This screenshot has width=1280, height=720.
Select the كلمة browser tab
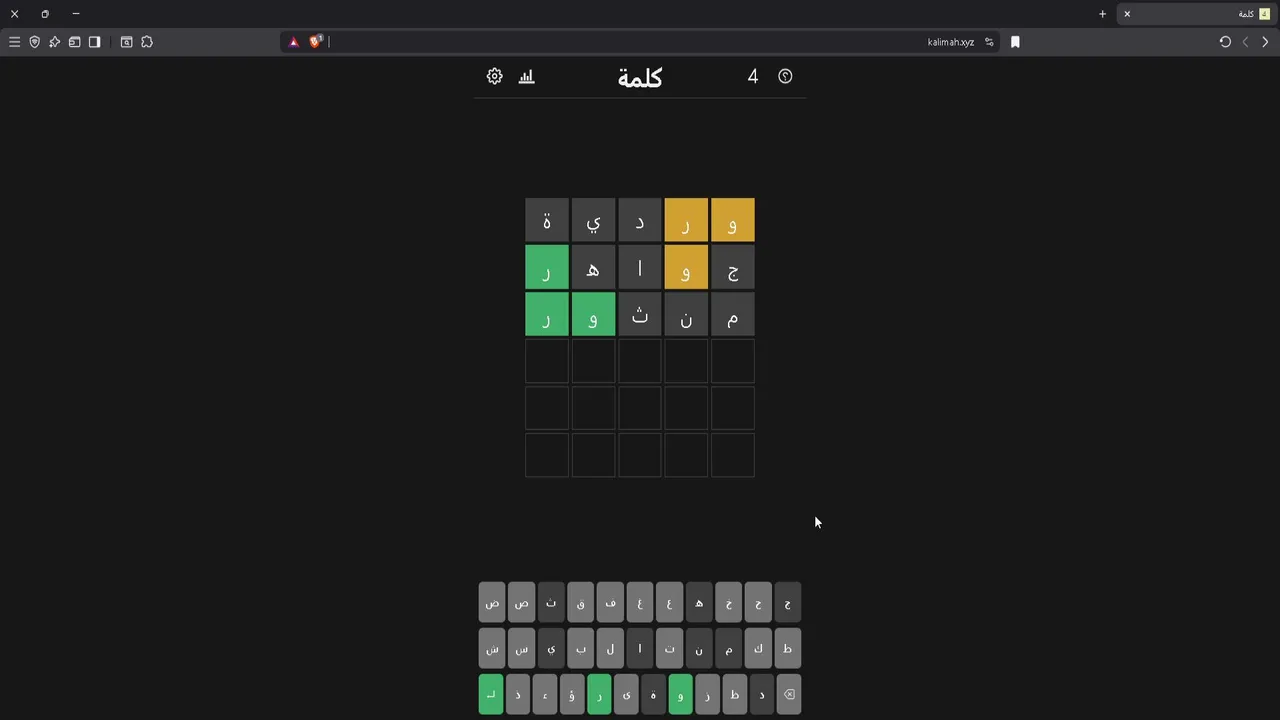(1197, 14)
